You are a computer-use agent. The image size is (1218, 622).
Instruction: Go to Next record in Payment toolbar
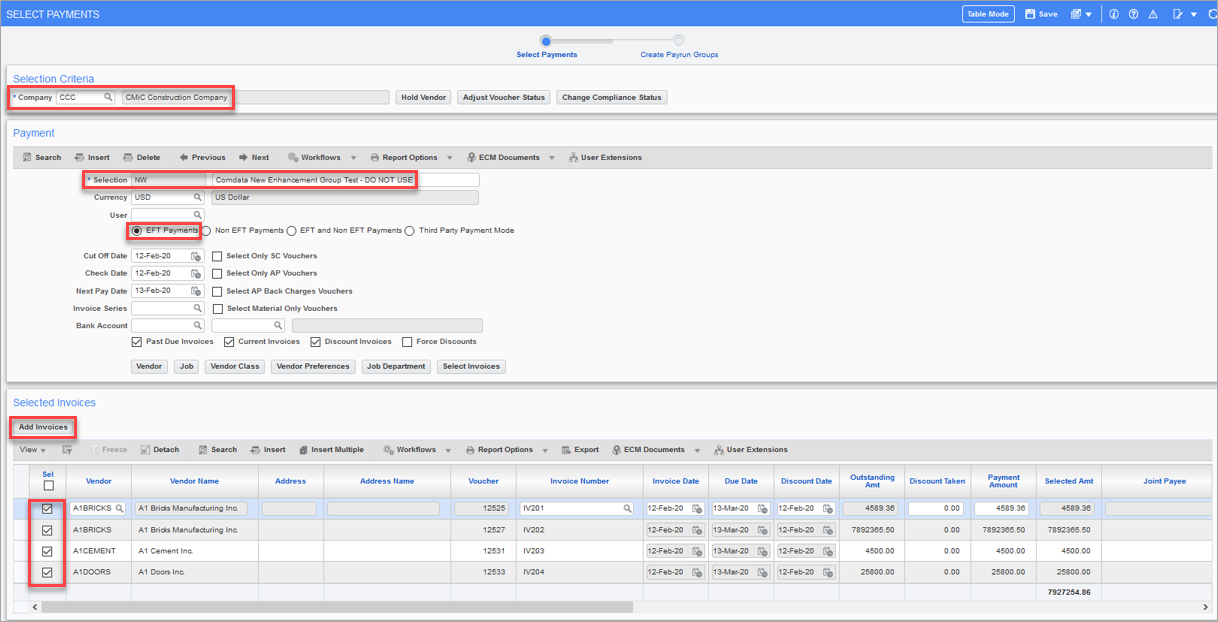[x=254, y=157]
